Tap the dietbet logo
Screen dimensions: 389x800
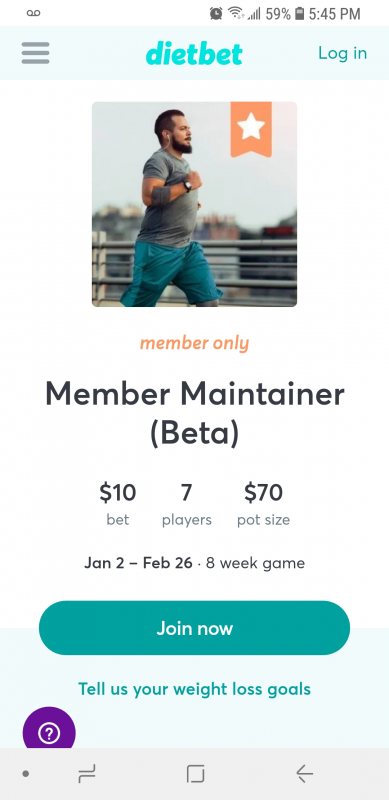(194, 54)
